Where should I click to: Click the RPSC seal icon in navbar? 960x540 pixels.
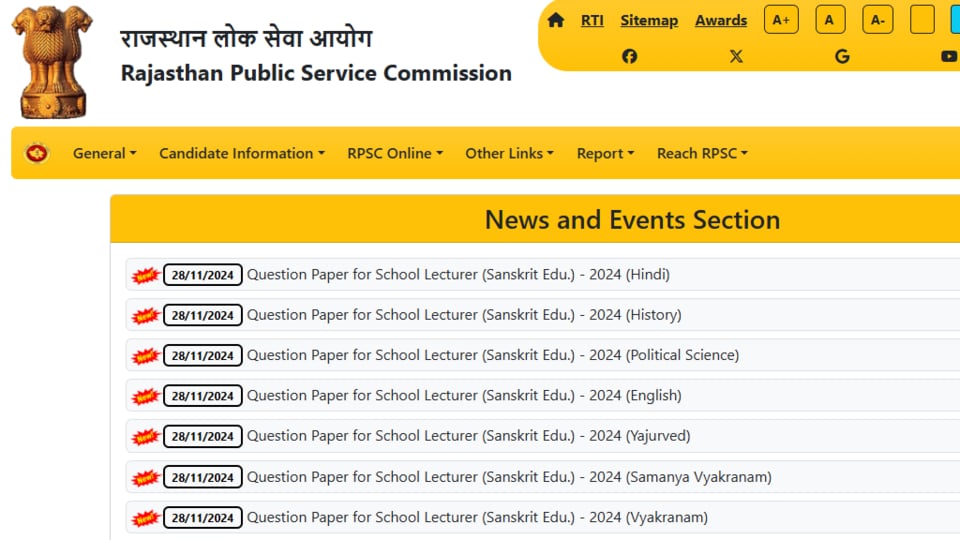pyautogui.click(x=37, y=153)
